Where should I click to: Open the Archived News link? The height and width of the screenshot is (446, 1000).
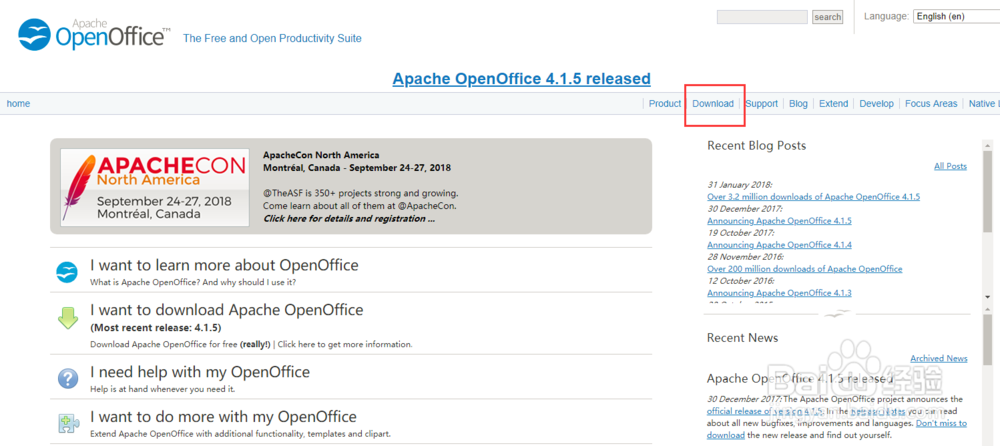(x=938, y=358)
